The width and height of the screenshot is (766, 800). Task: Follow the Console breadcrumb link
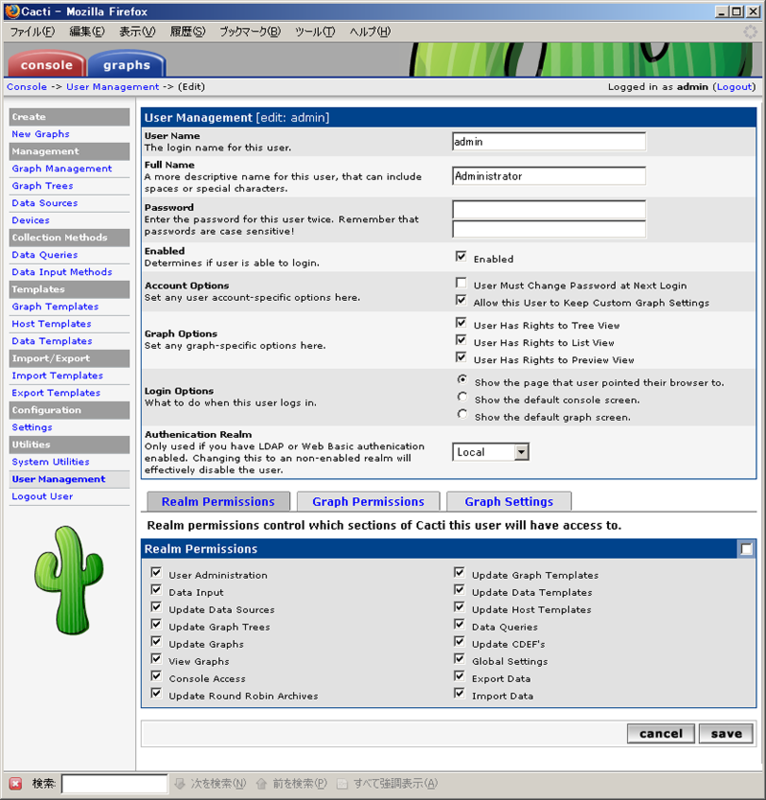(27, 87)
